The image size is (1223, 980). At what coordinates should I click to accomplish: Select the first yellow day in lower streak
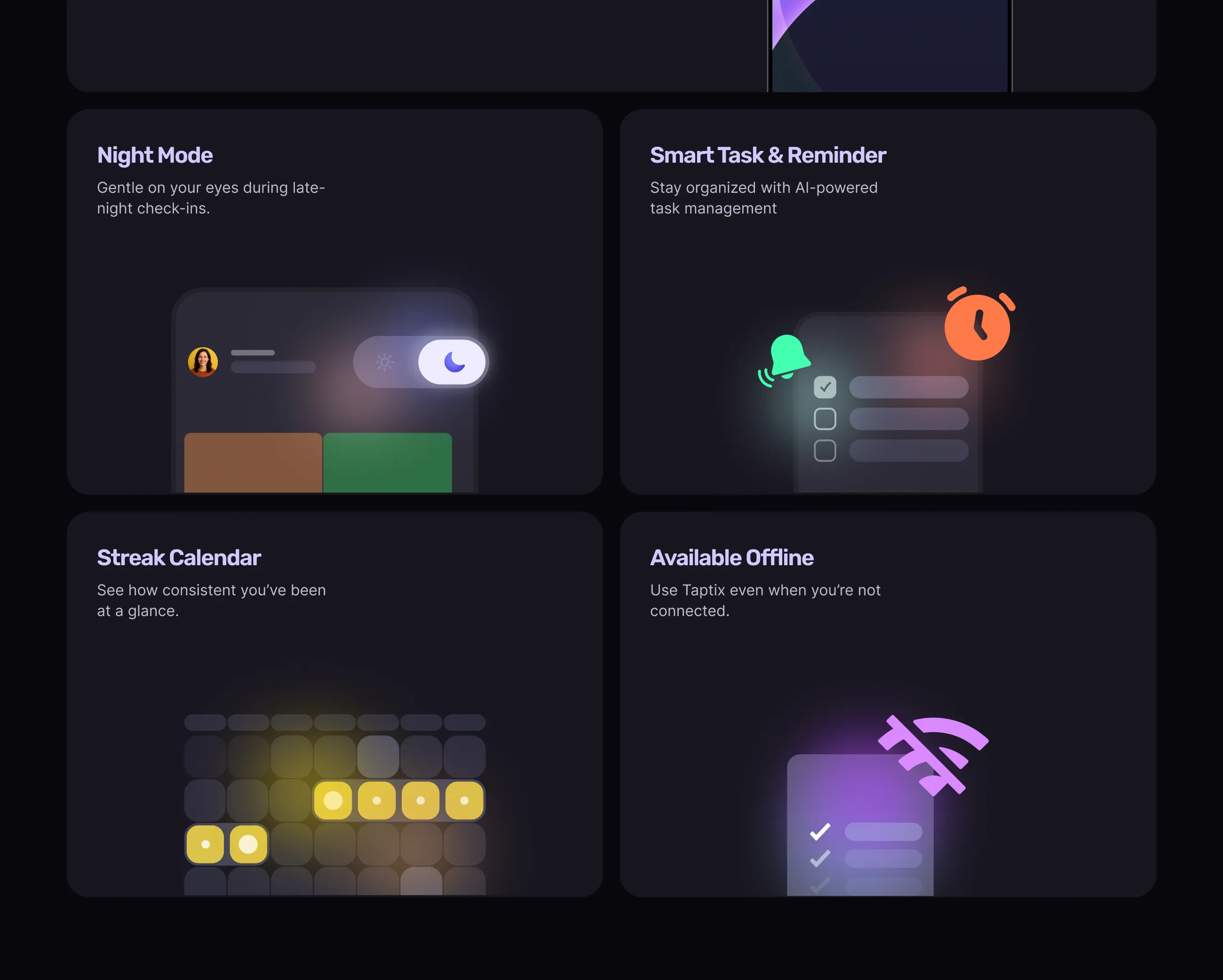[x=206, y=844]
